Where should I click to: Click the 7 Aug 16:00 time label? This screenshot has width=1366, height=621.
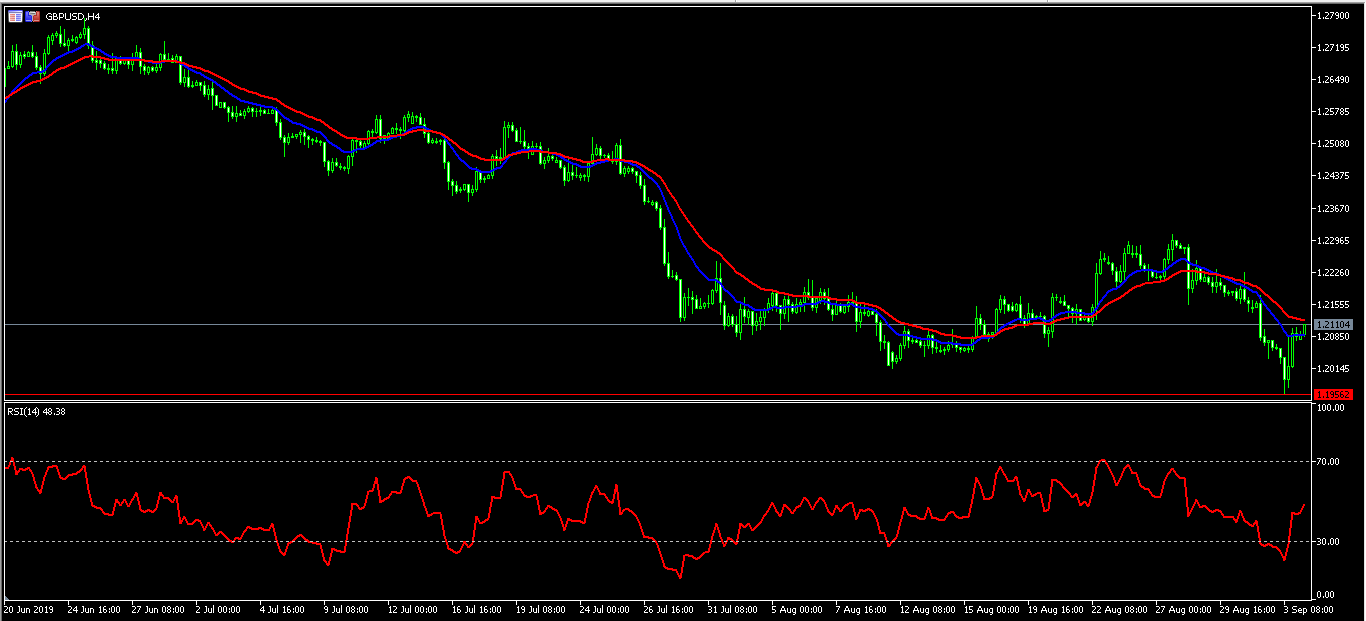[860, 608]
